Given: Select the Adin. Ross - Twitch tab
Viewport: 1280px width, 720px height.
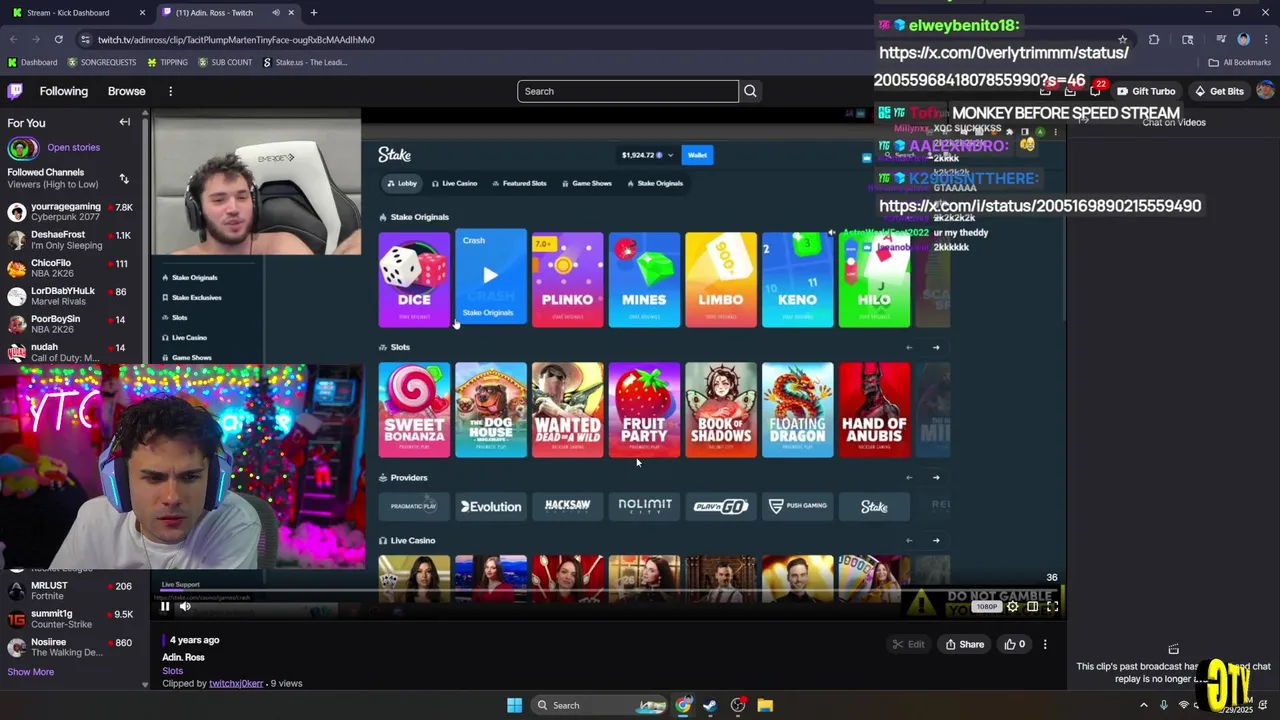Looking at the screenshot, I should coord(228,13).
